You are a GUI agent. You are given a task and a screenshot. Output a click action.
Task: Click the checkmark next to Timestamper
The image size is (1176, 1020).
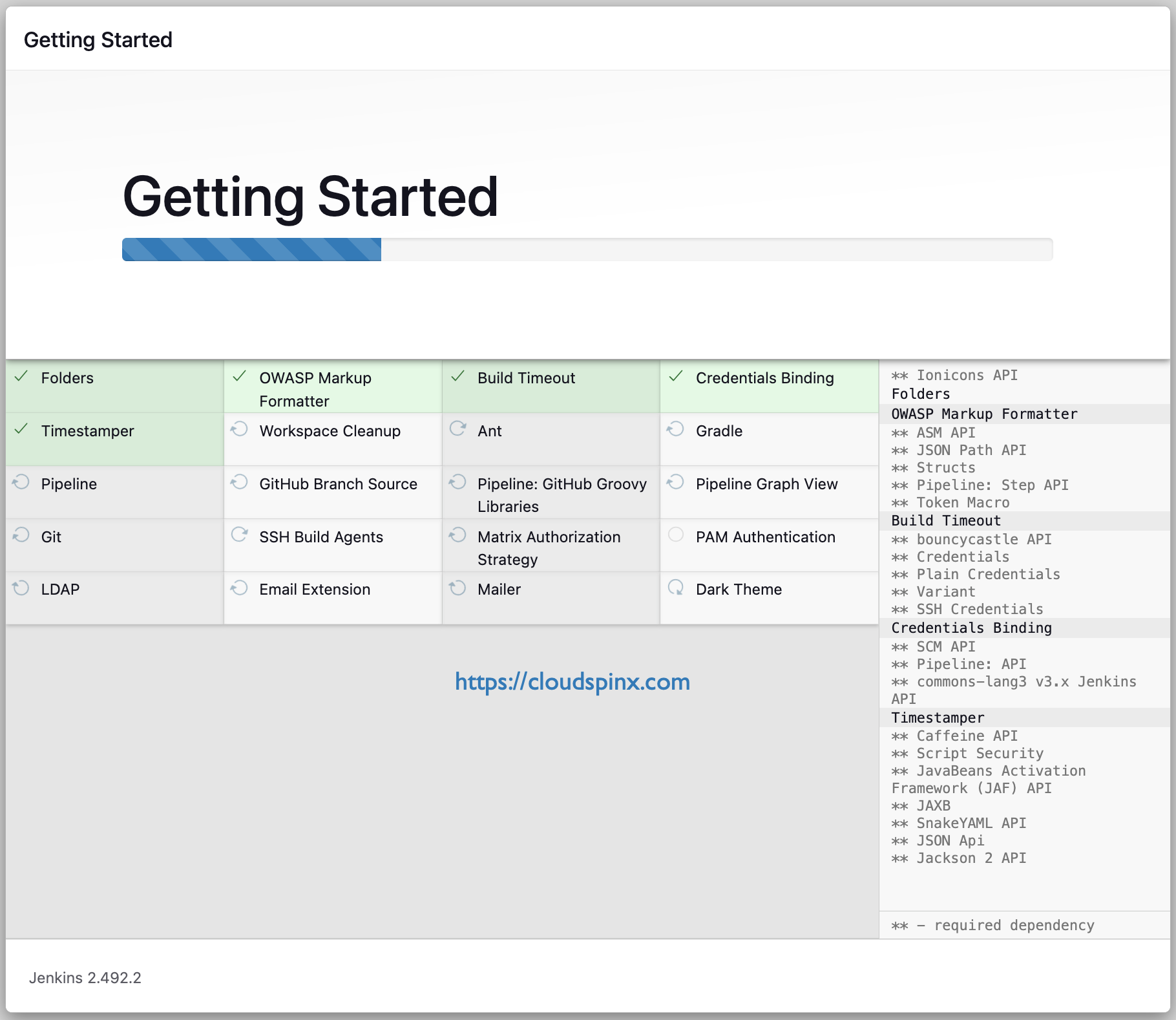click(x=21, y=430)
